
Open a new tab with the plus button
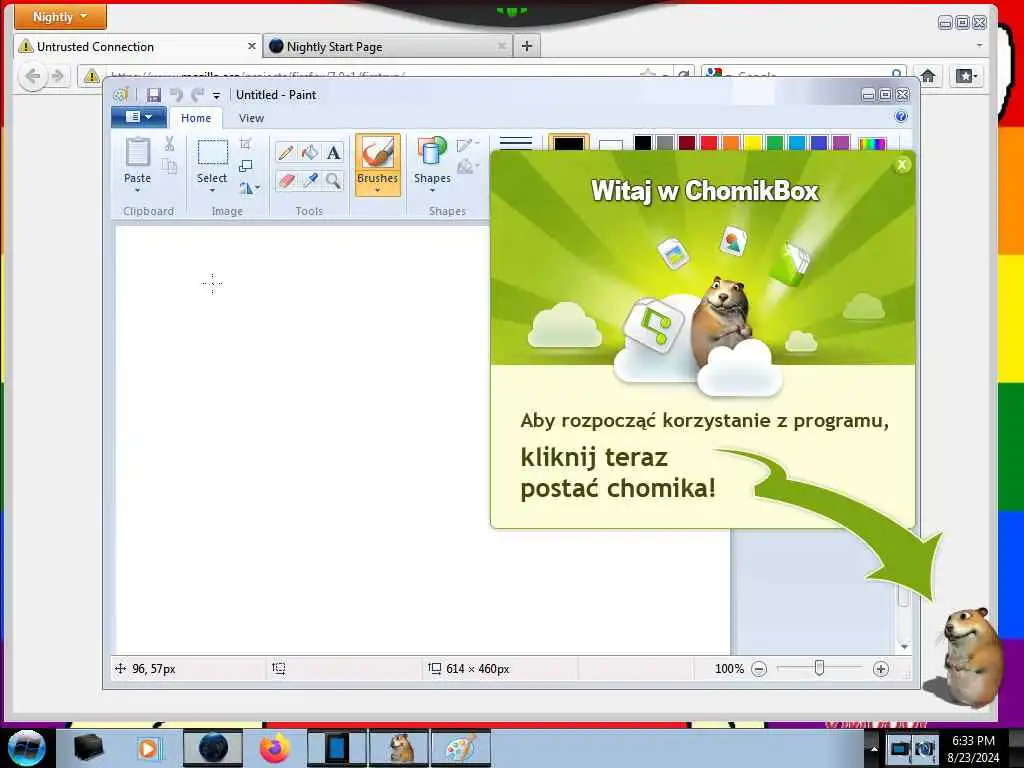pyautogui.click(x=526, y=46)
